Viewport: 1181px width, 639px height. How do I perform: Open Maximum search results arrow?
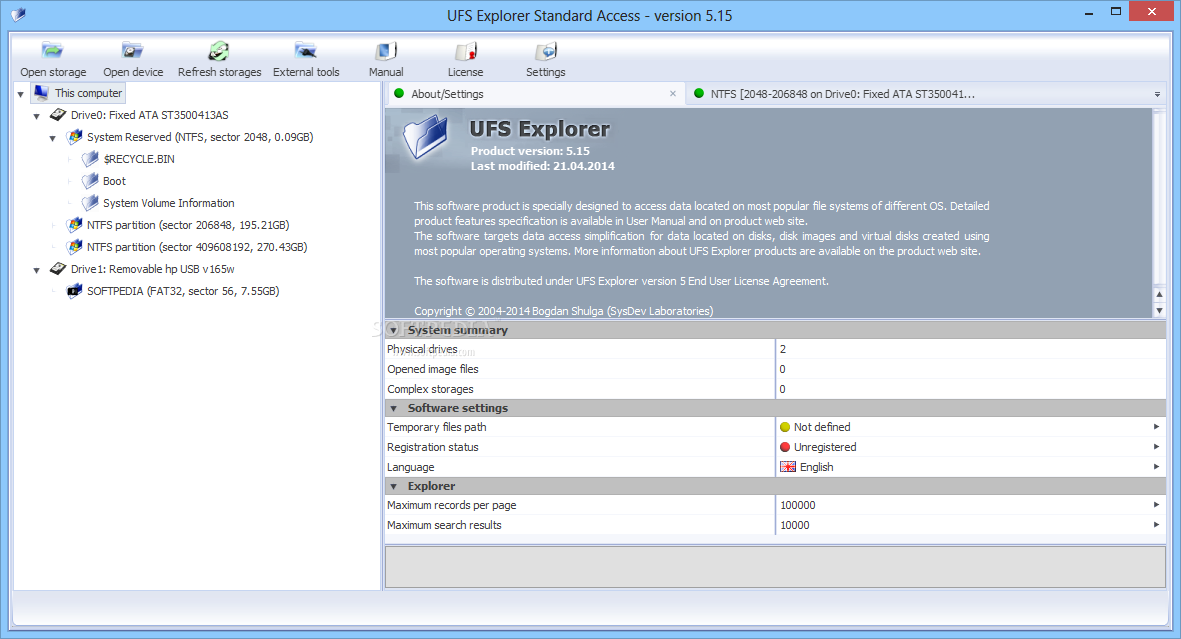click(1156, 524)
